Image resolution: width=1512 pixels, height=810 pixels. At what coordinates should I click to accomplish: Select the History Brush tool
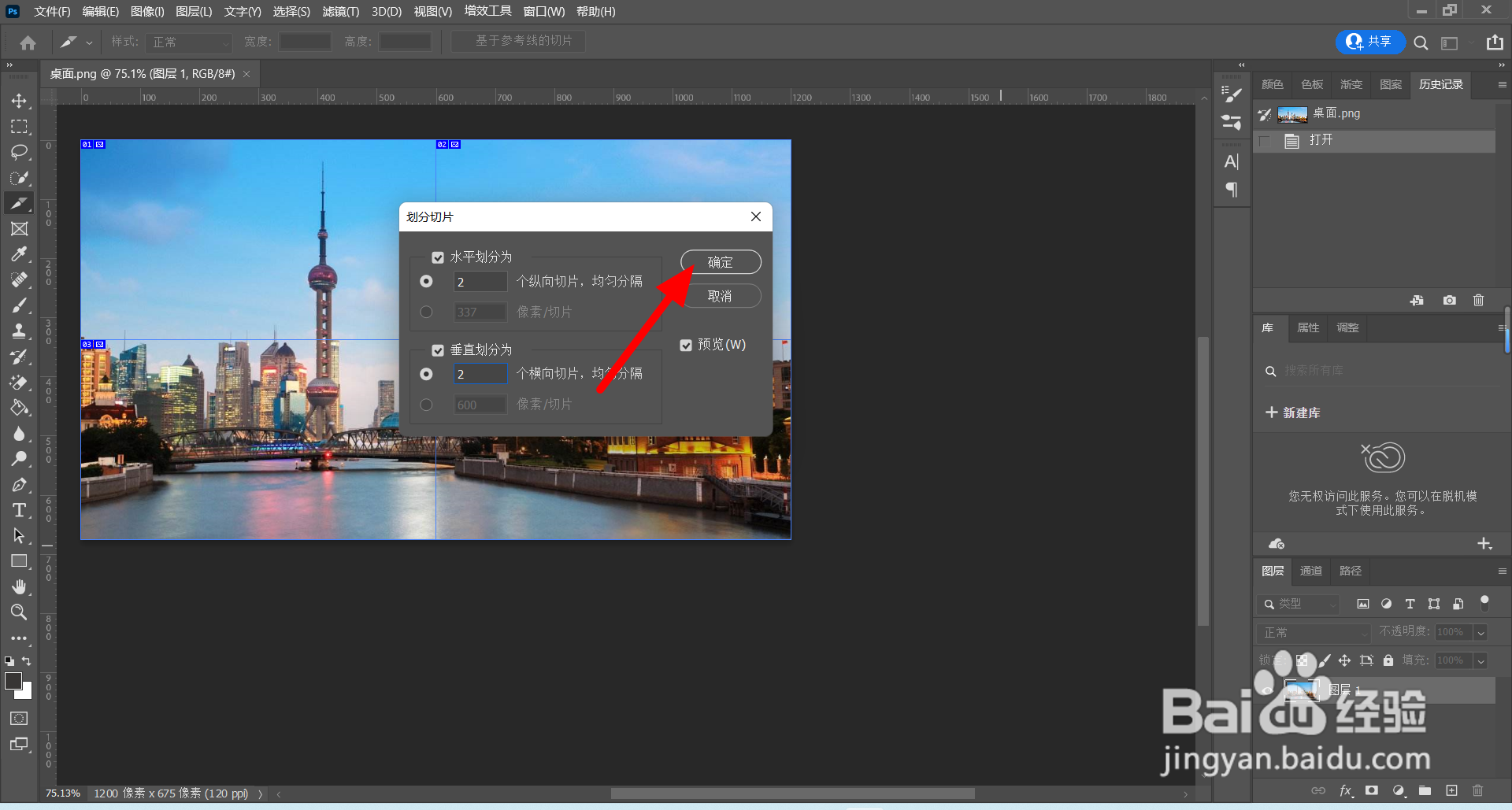[19, 357]
